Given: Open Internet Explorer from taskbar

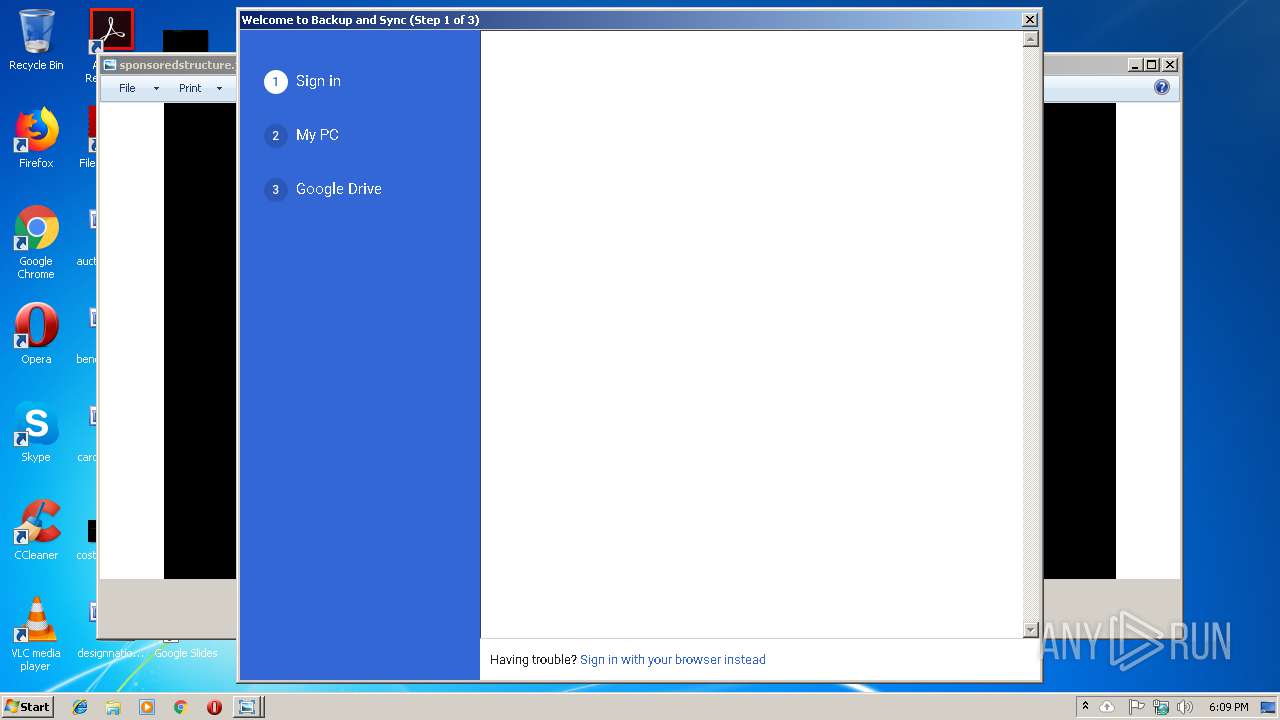Looking at the screenshot, I should click(80, 707).
